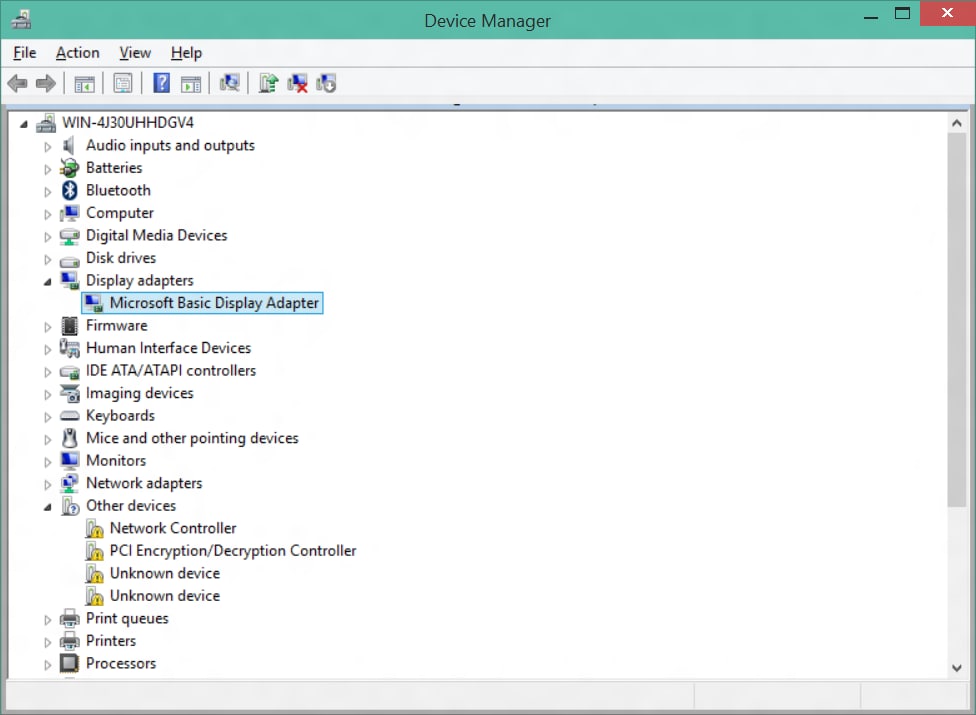Select the Network Controller device label
This screenshot has height=715, width=976.
tap(173, 528)
